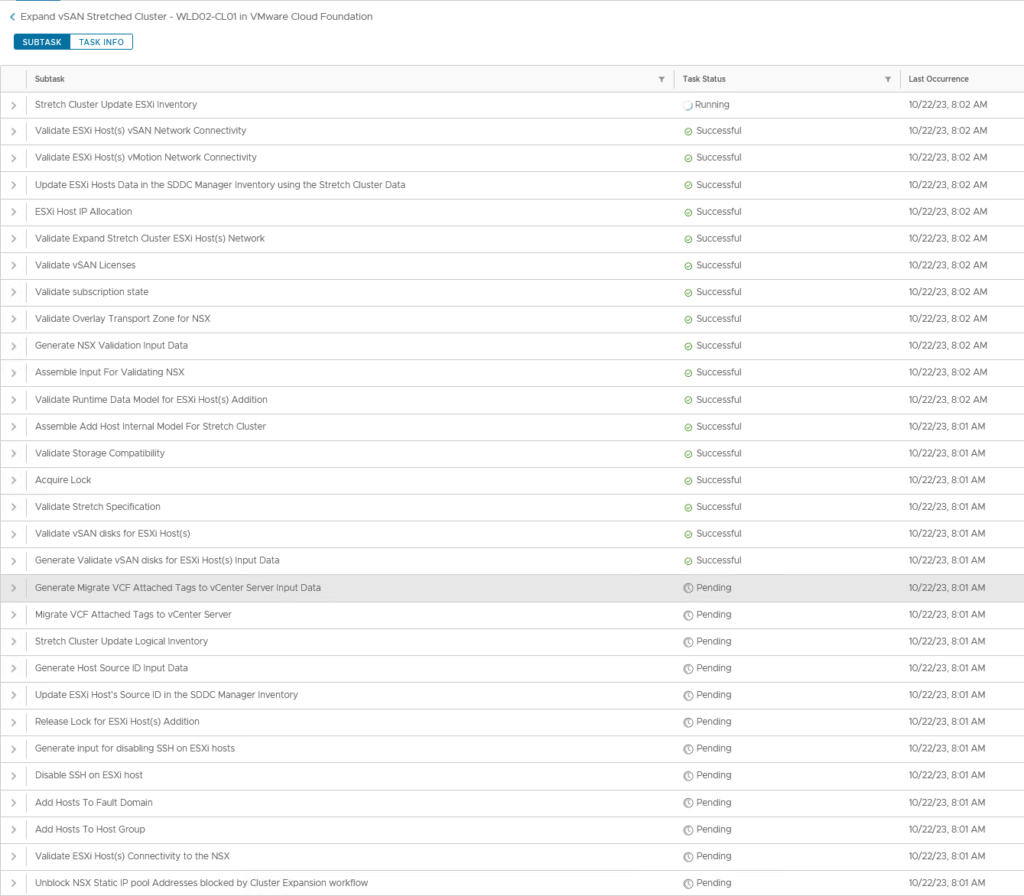Click the Running spinner icon for Update ESXi Inventory
The width and height of the screenshot is (1024, 896).
click(x=688, y=105)
